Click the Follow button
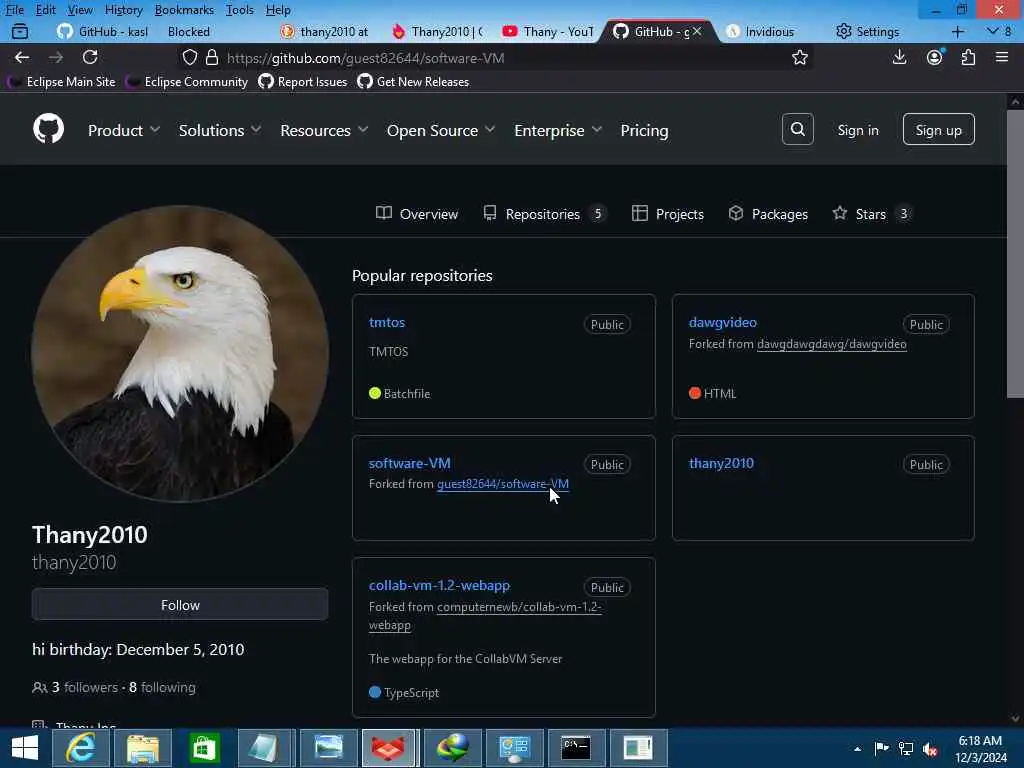 pos(180,605)
